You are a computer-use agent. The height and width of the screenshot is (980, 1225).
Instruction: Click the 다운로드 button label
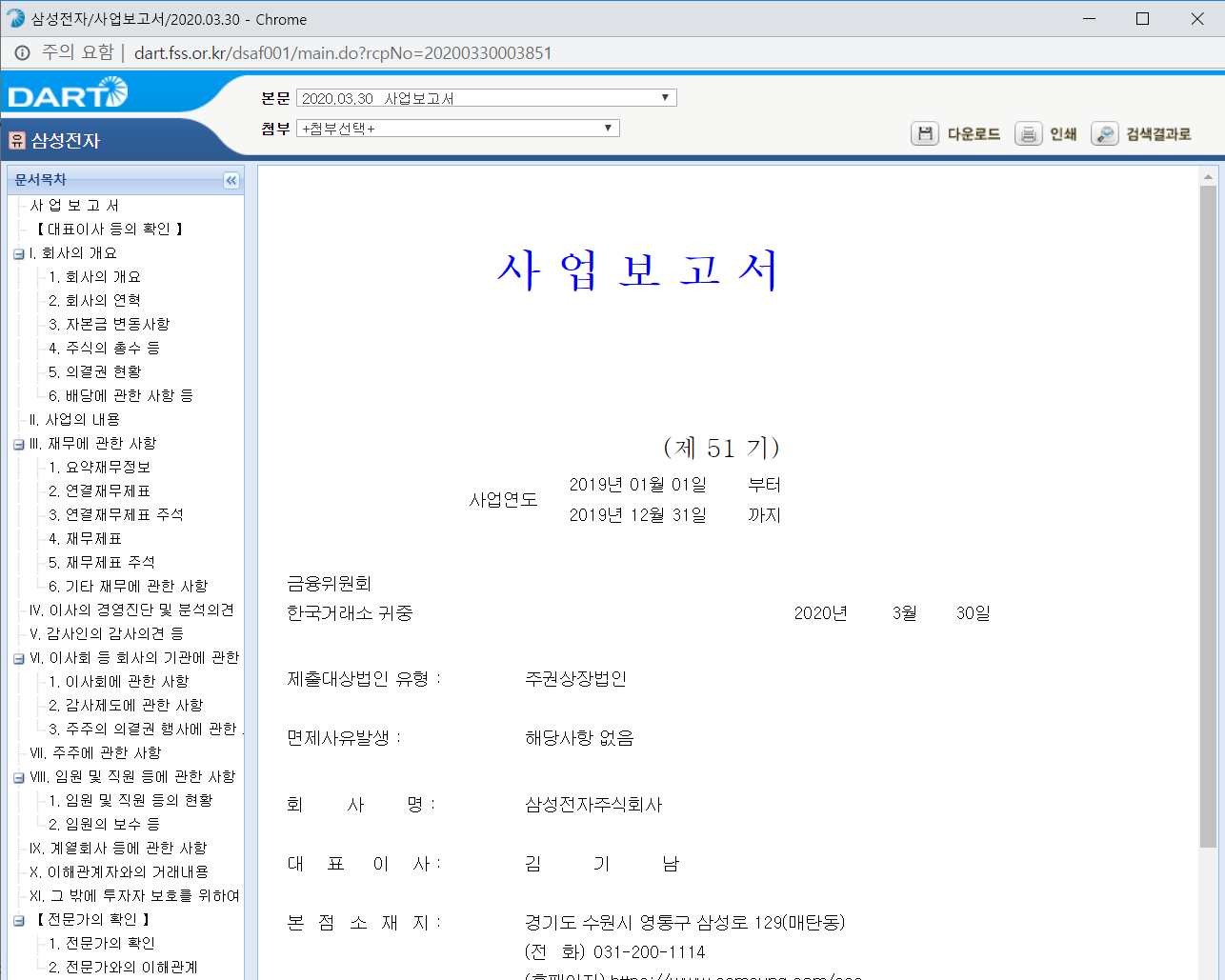(x=974, y=134)
